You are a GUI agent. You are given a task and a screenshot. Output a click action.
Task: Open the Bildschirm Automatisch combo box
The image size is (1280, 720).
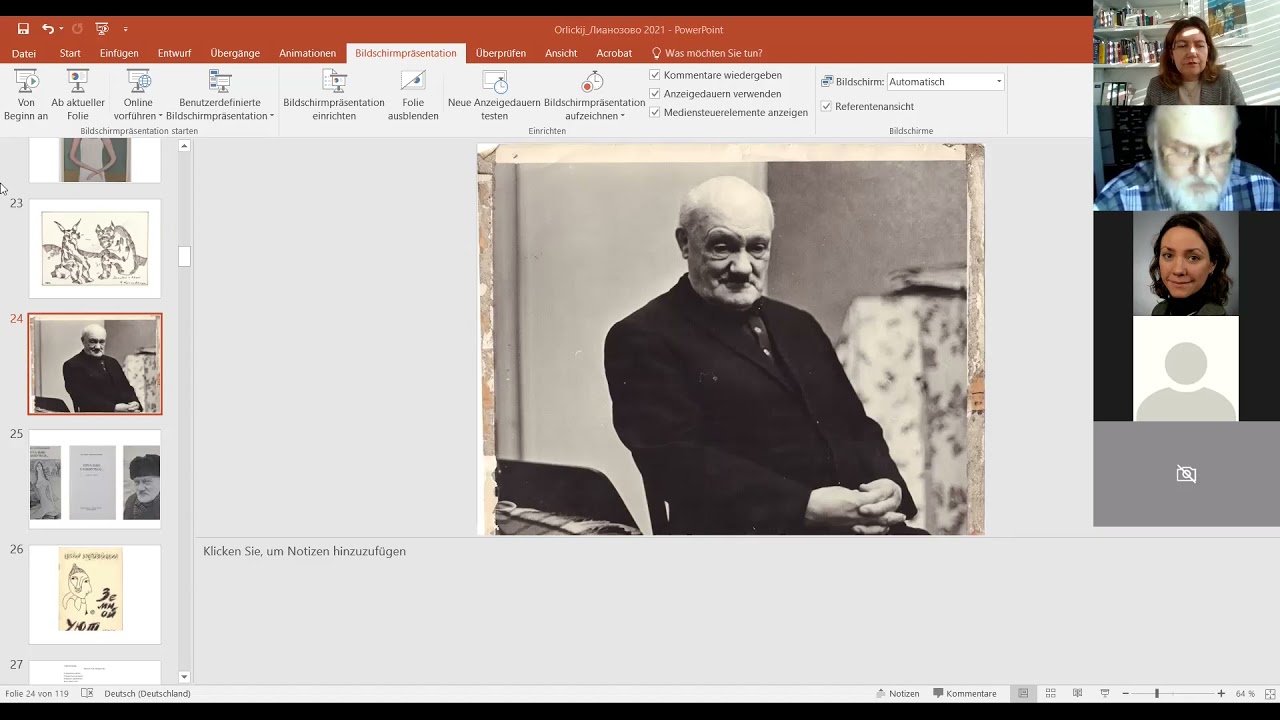[945, 82]
